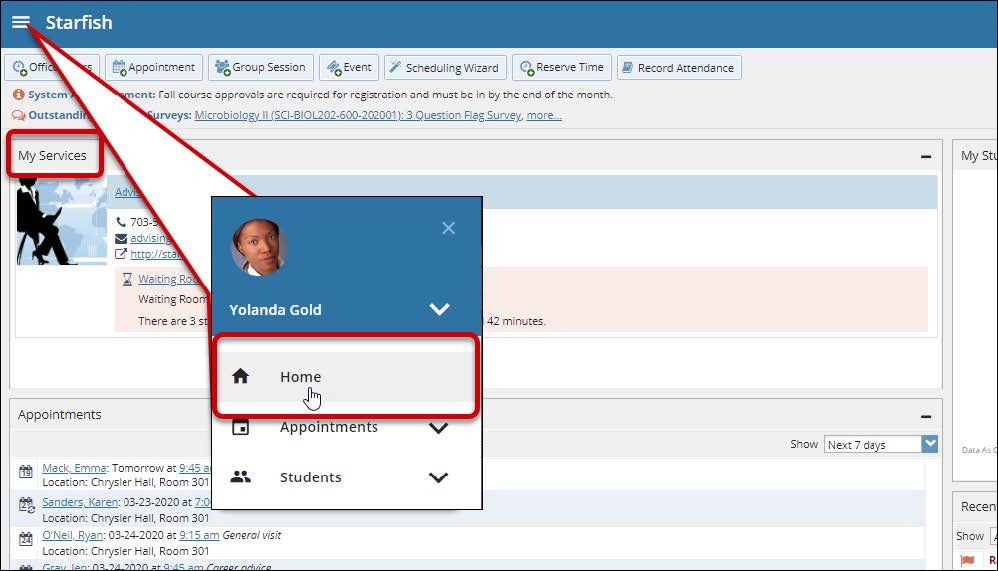Click the Record Attendance button
The image size is (998, 571).
[678, 68]
